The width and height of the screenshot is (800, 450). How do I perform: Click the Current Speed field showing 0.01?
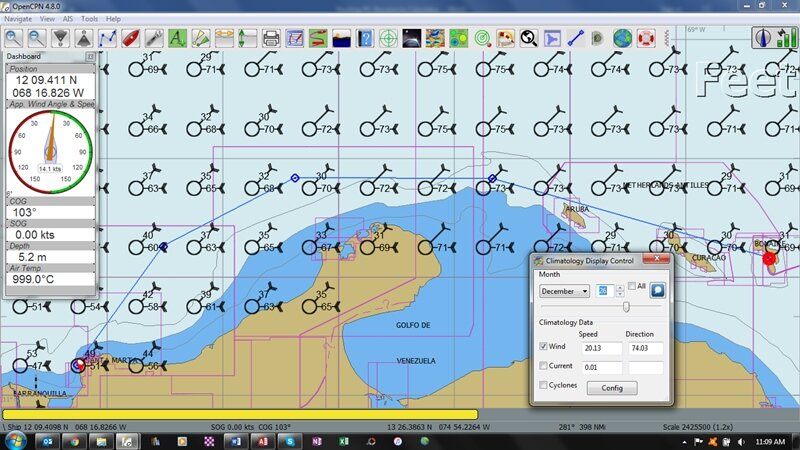click(602, 367)
